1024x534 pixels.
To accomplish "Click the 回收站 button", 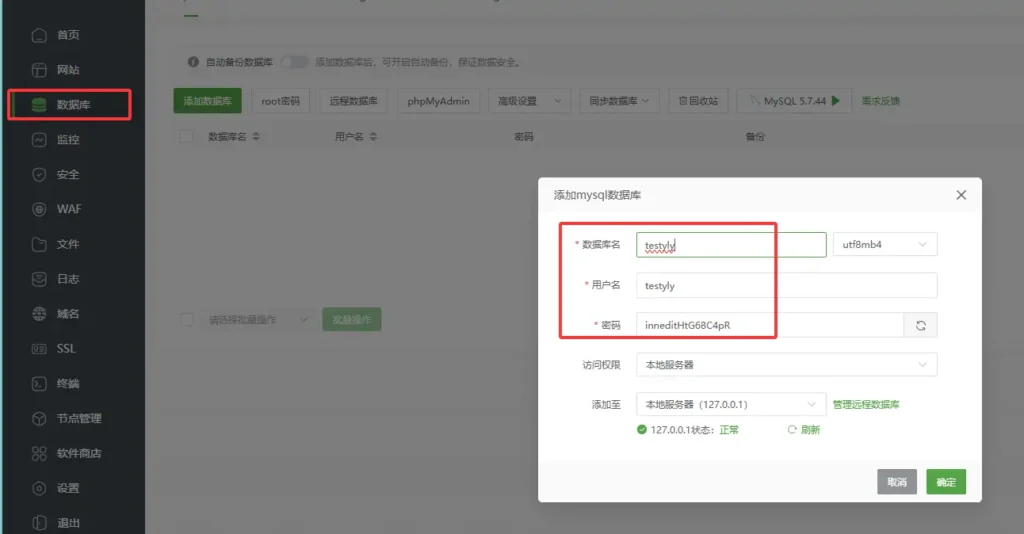I will pos(698,101).
